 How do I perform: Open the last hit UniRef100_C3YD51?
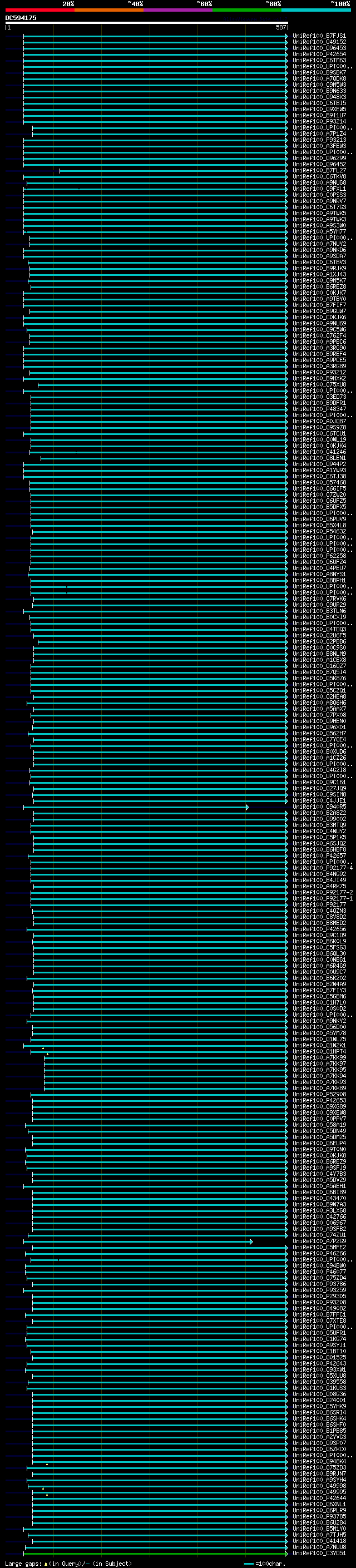click(x=319, y=1552)
